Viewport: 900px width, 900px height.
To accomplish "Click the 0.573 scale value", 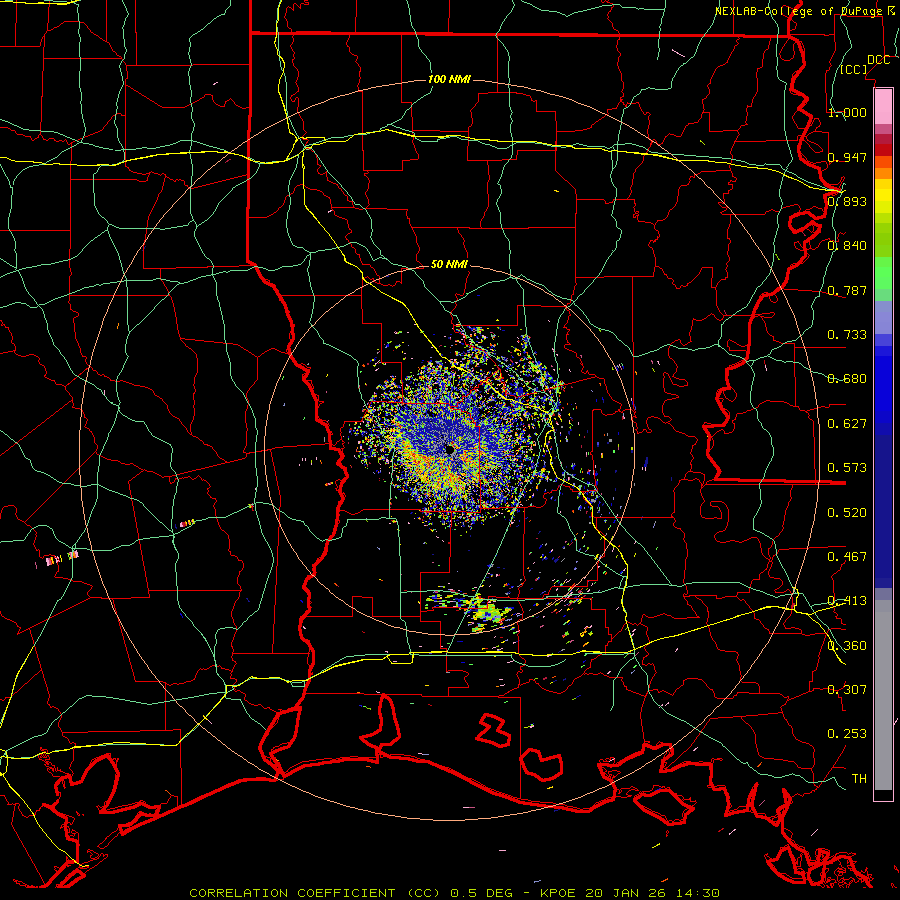I will (847, 468).
